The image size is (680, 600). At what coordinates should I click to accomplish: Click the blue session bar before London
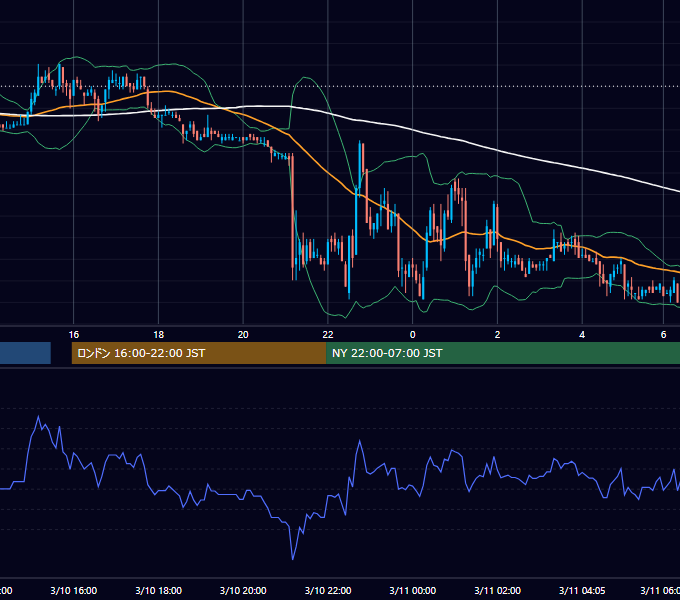point(25,353)
